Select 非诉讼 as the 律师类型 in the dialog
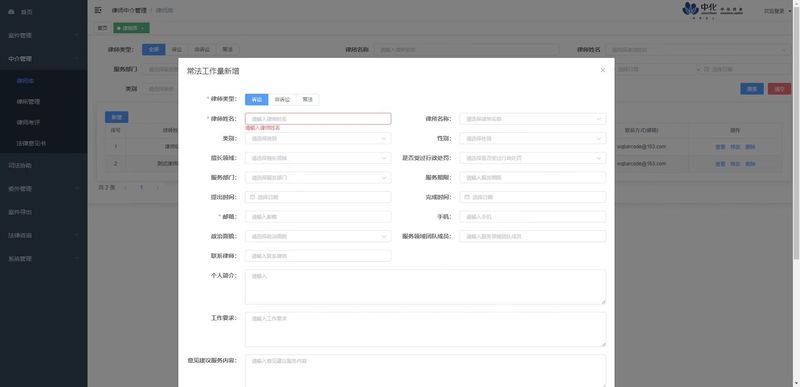 point(282,99)
